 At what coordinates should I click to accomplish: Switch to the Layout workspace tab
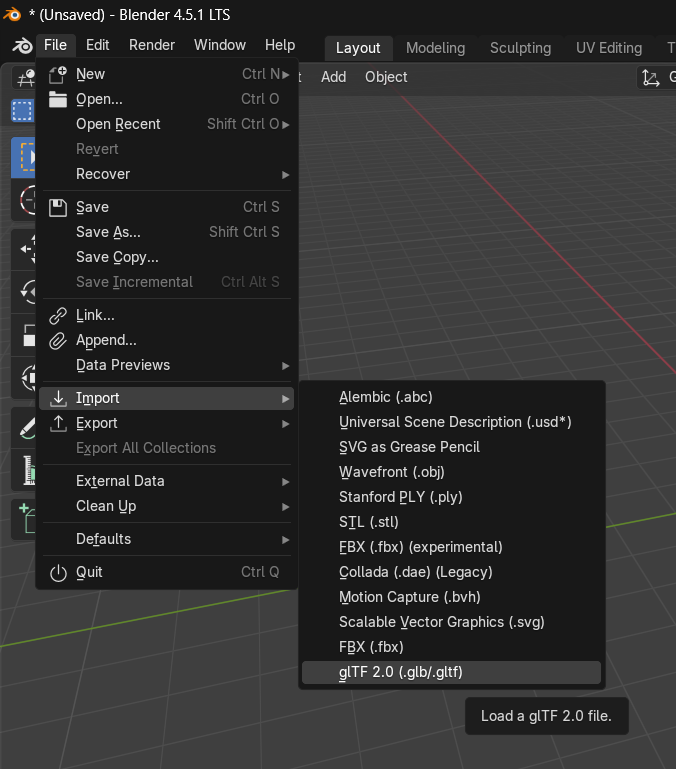[358, 48]
